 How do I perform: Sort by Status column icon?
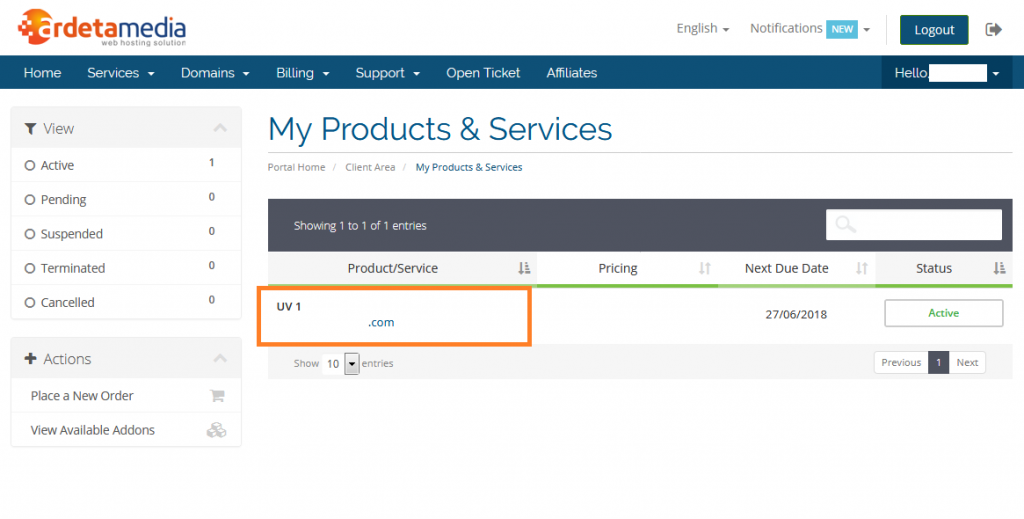pyautogui.click(x=999, y=268)
